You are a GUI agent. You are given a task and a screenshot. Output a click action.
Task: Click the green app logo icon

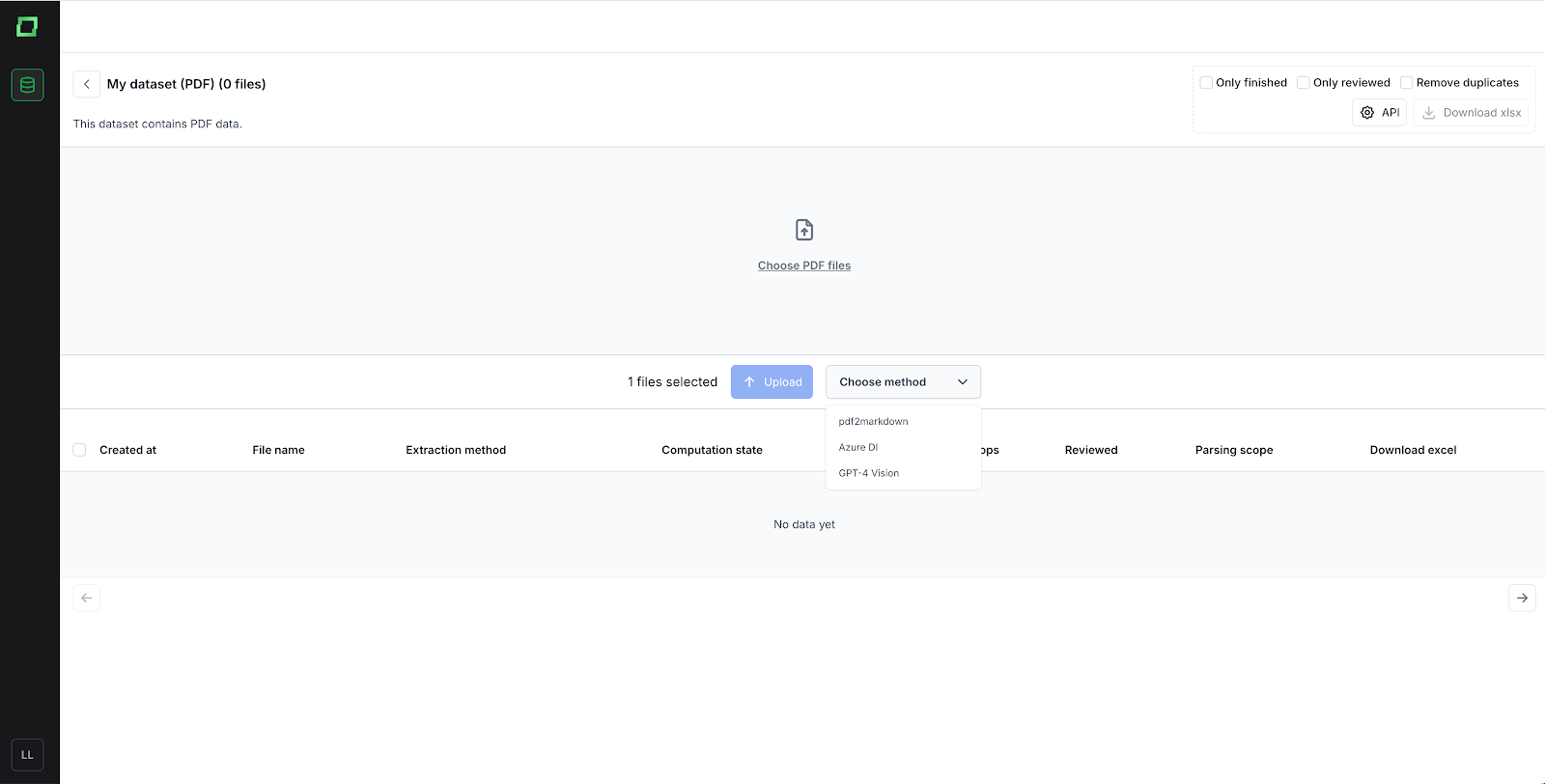[x=27, y=27]
